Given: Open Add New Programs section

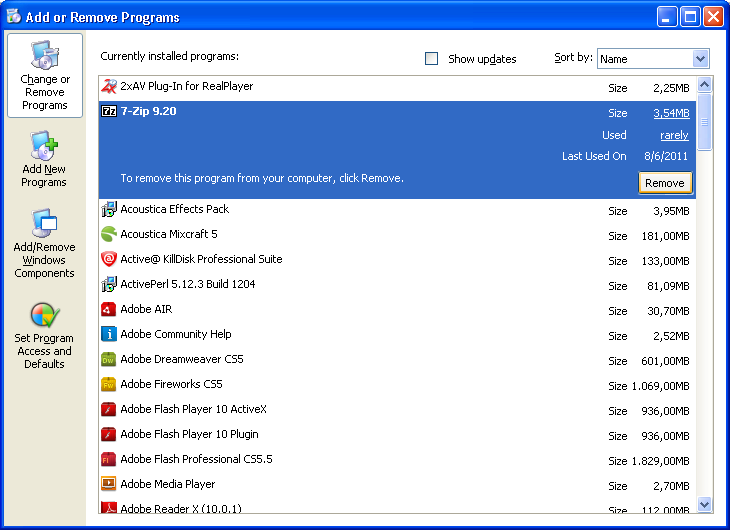Looking at the screenshot, I should pos(44,159).
